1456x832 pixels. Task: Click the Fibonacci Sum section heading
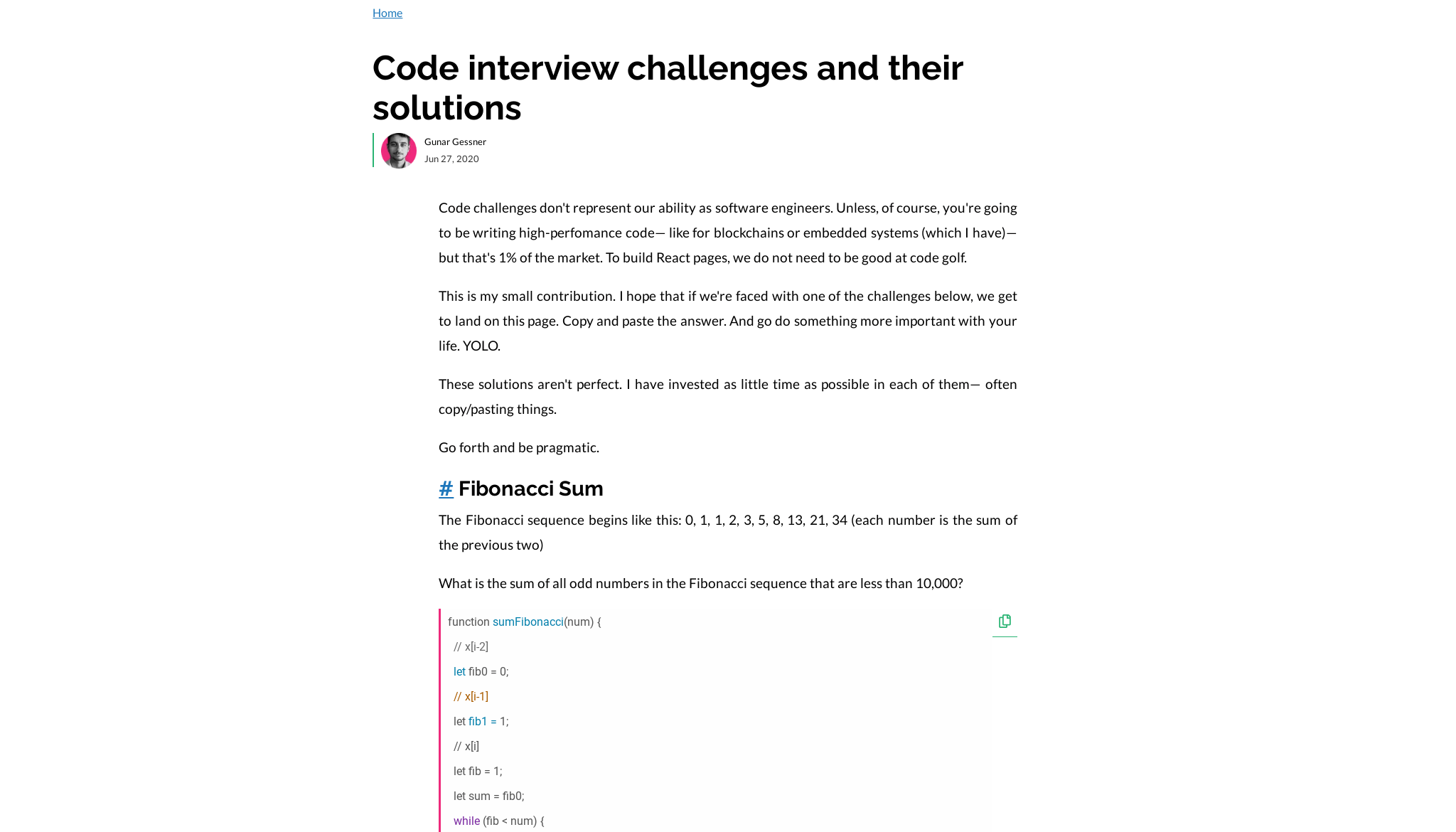530,489
